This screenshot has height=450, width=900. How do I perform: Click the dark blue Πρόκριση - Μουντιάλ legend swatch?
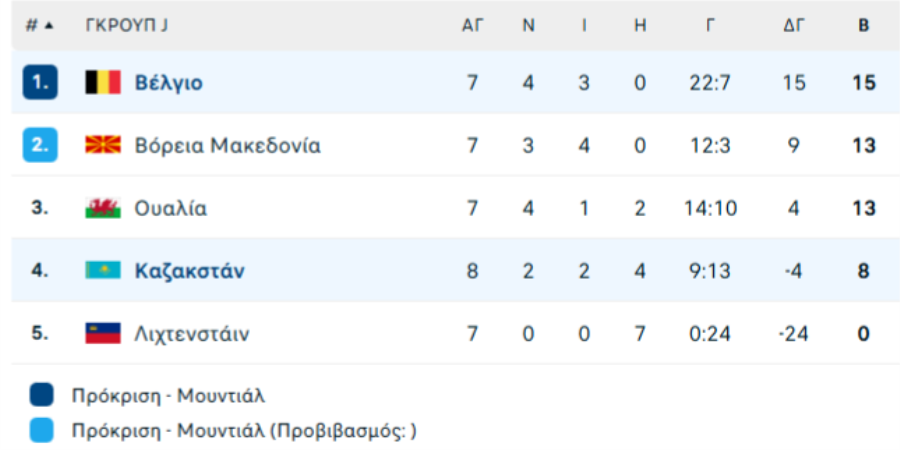pos(41,396)
